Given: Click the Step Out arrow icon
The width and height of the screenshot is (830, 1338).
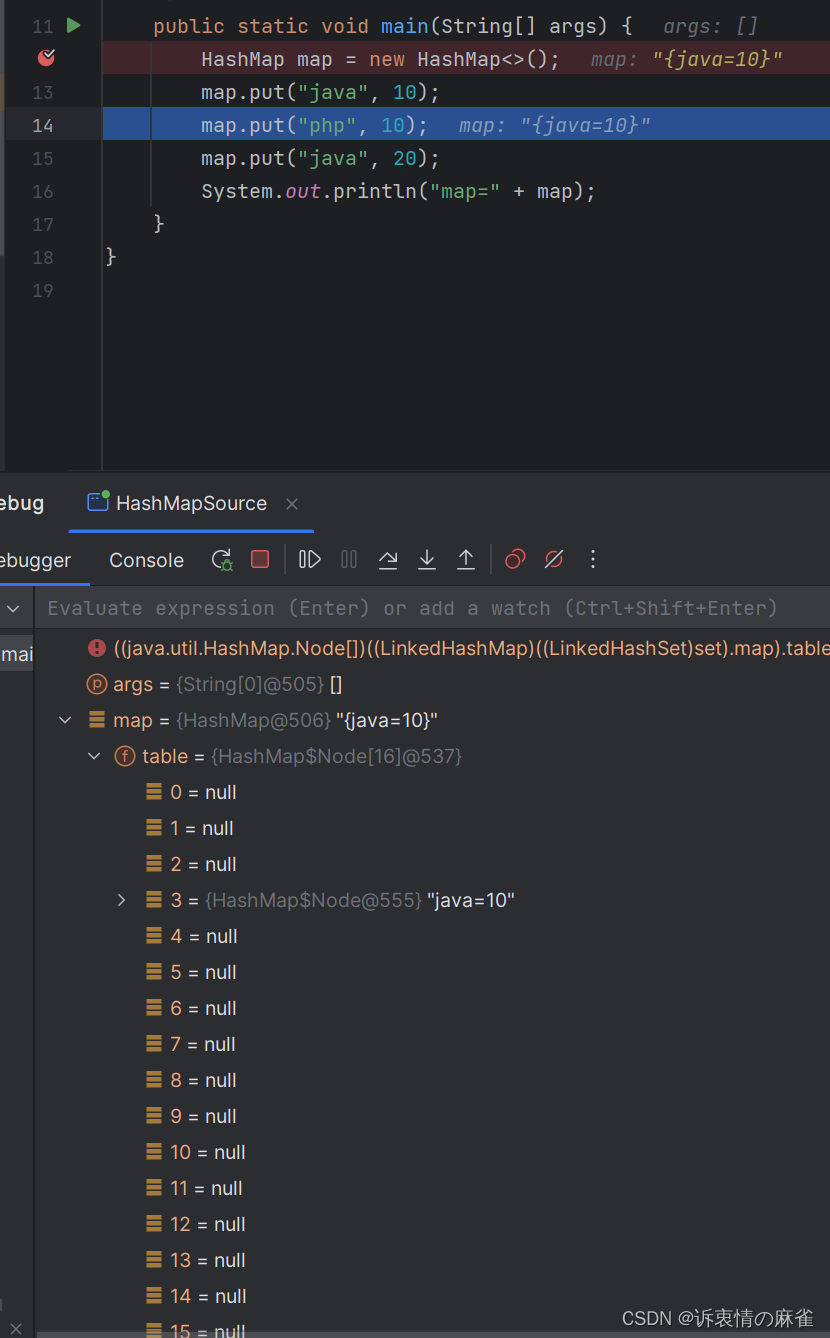Looking at the screenshot, I should (466, 560).
